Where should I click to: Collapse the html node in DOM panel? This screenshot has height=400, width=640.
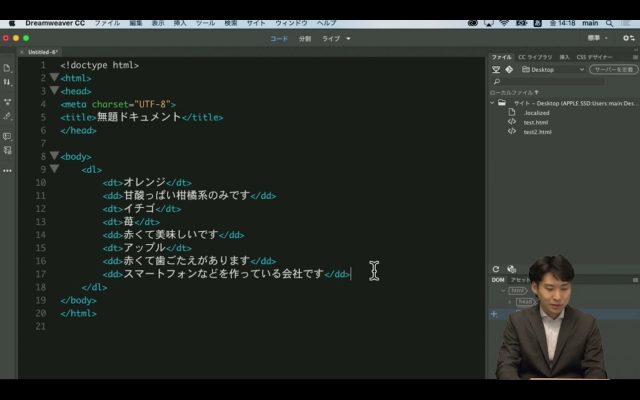click(503, 291)
